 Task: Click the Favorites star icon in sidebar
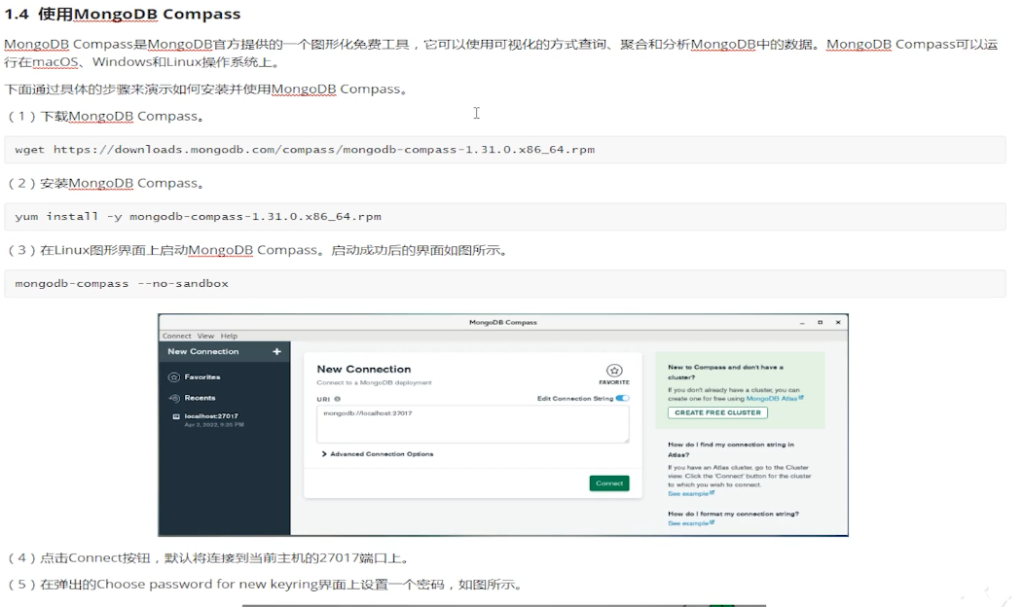click(x=174, y=377)
